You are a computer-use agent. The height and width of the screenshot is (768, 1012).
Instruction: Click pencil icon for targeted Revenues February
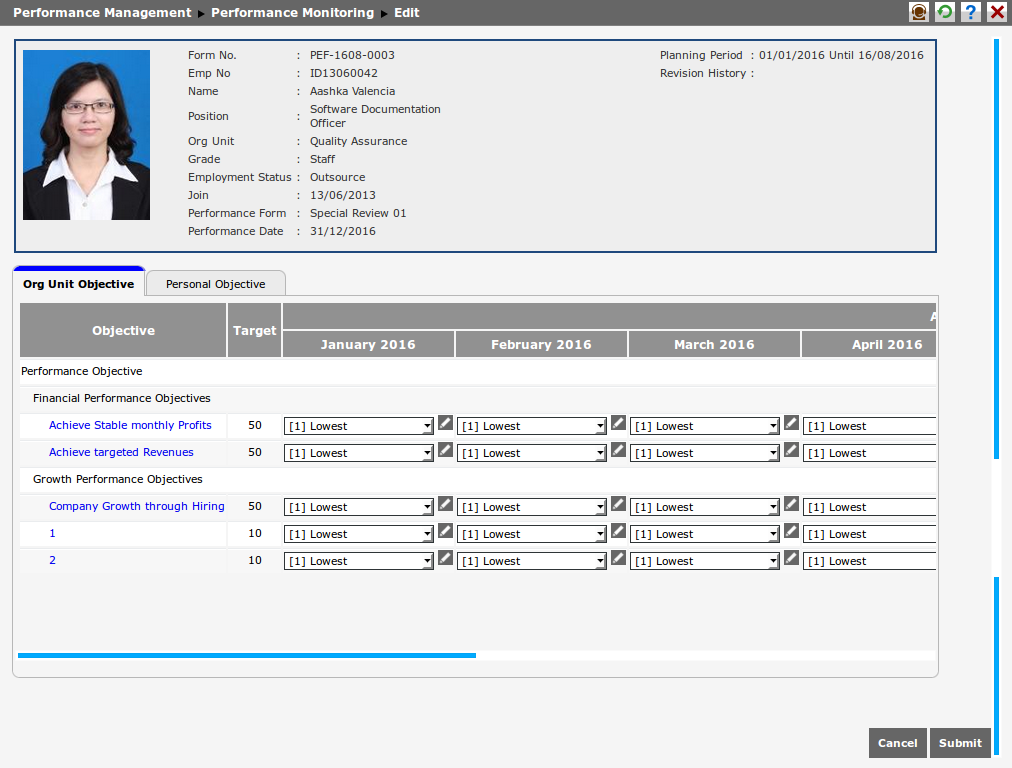click(x=618, y=450)
